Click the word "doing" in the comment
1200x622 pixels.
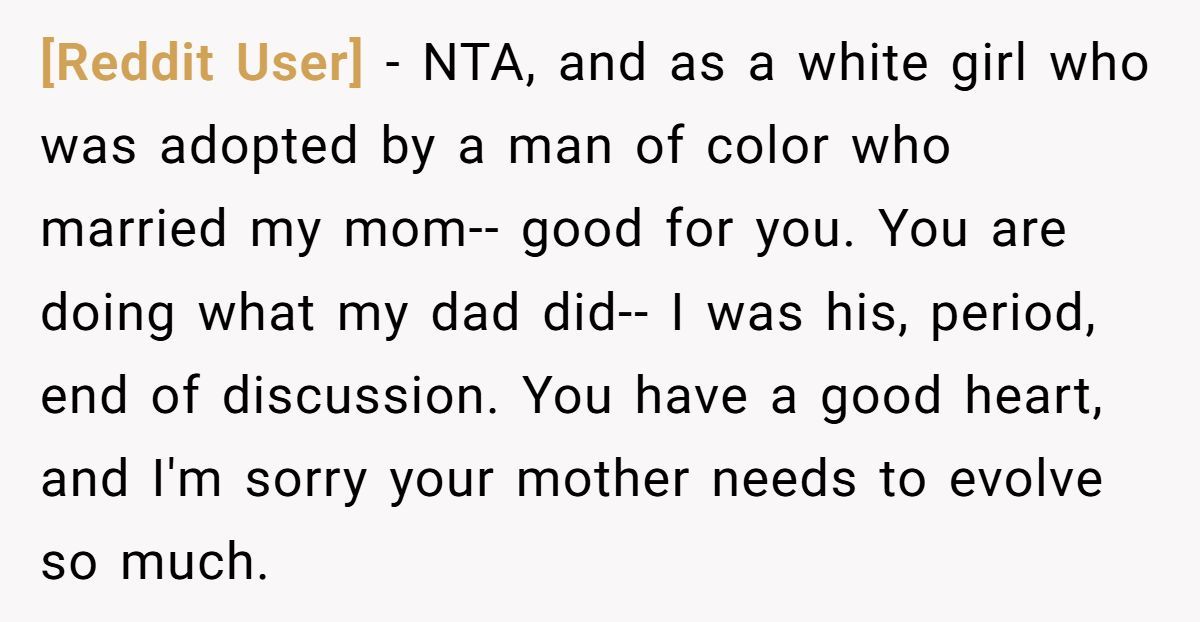tap(110, 313)
